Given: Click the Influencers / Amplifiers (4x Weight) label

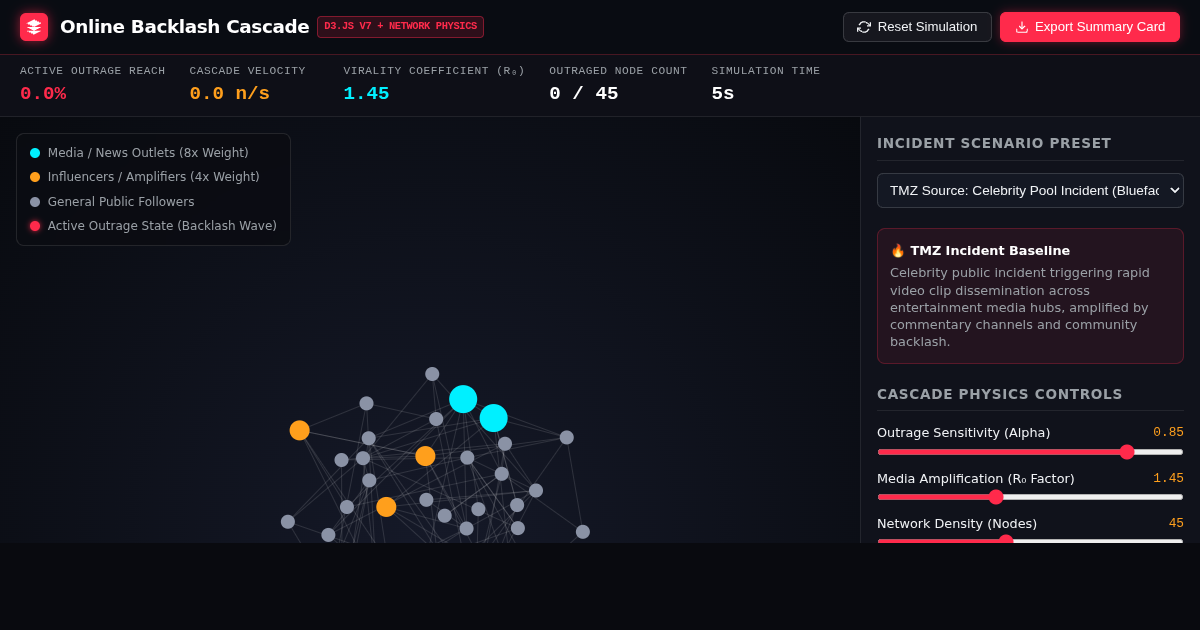Looking at the screenshot, I should (x=154, y=177).
